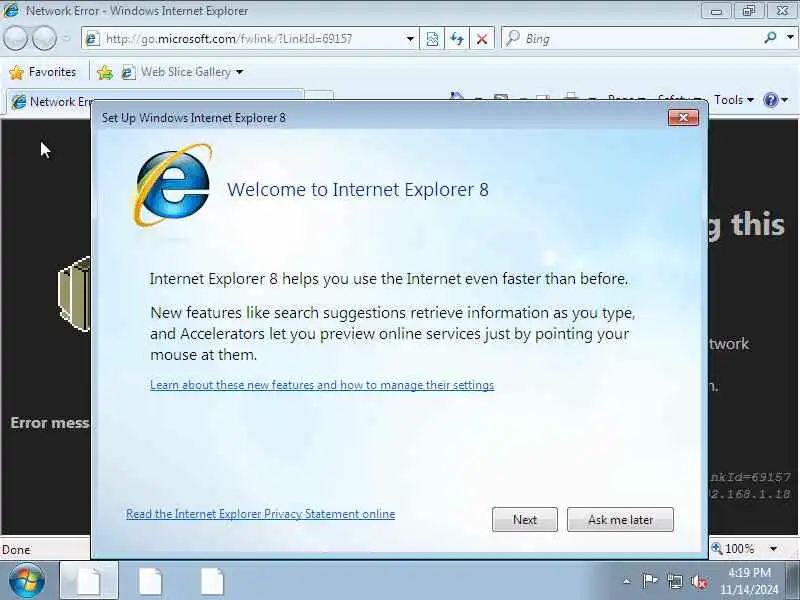Expand the address bar history dropdown
The height and width of the screenshot is (600, 800).
(410, 39)
